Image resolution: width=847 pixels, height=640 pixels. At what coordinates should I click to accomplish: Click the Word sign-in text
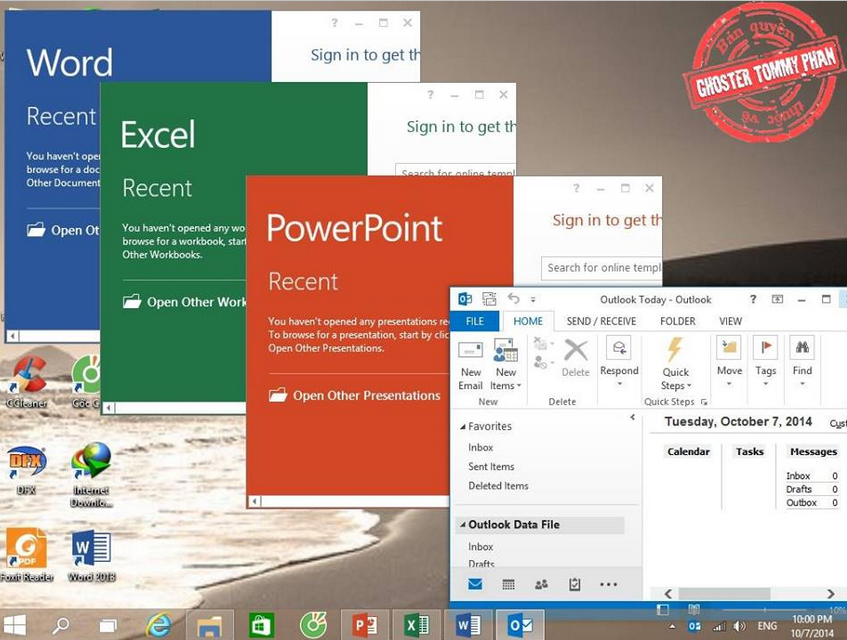(365, 55)
